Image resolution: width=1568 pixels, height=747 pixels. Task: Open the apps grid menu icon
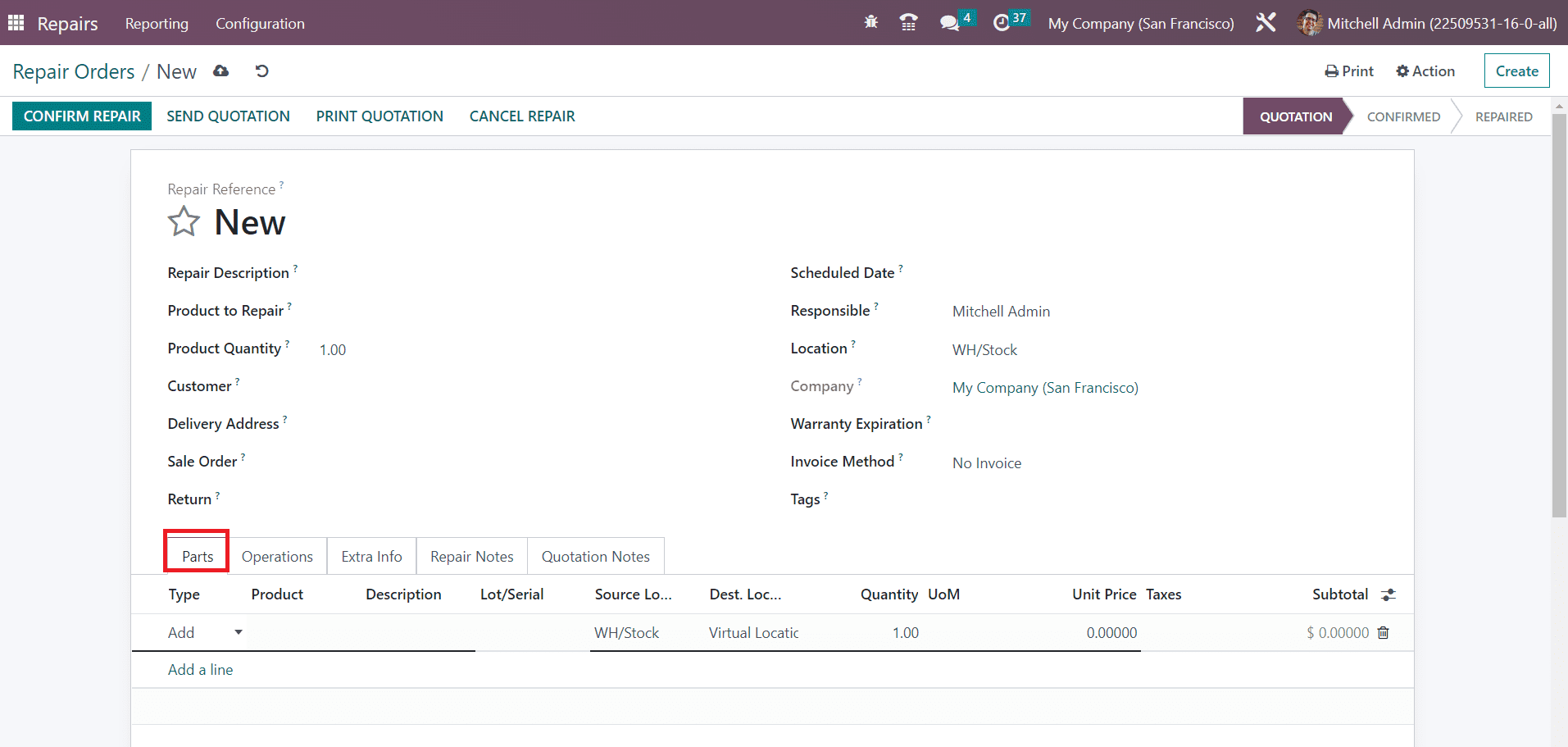click(x=16, y=23)
